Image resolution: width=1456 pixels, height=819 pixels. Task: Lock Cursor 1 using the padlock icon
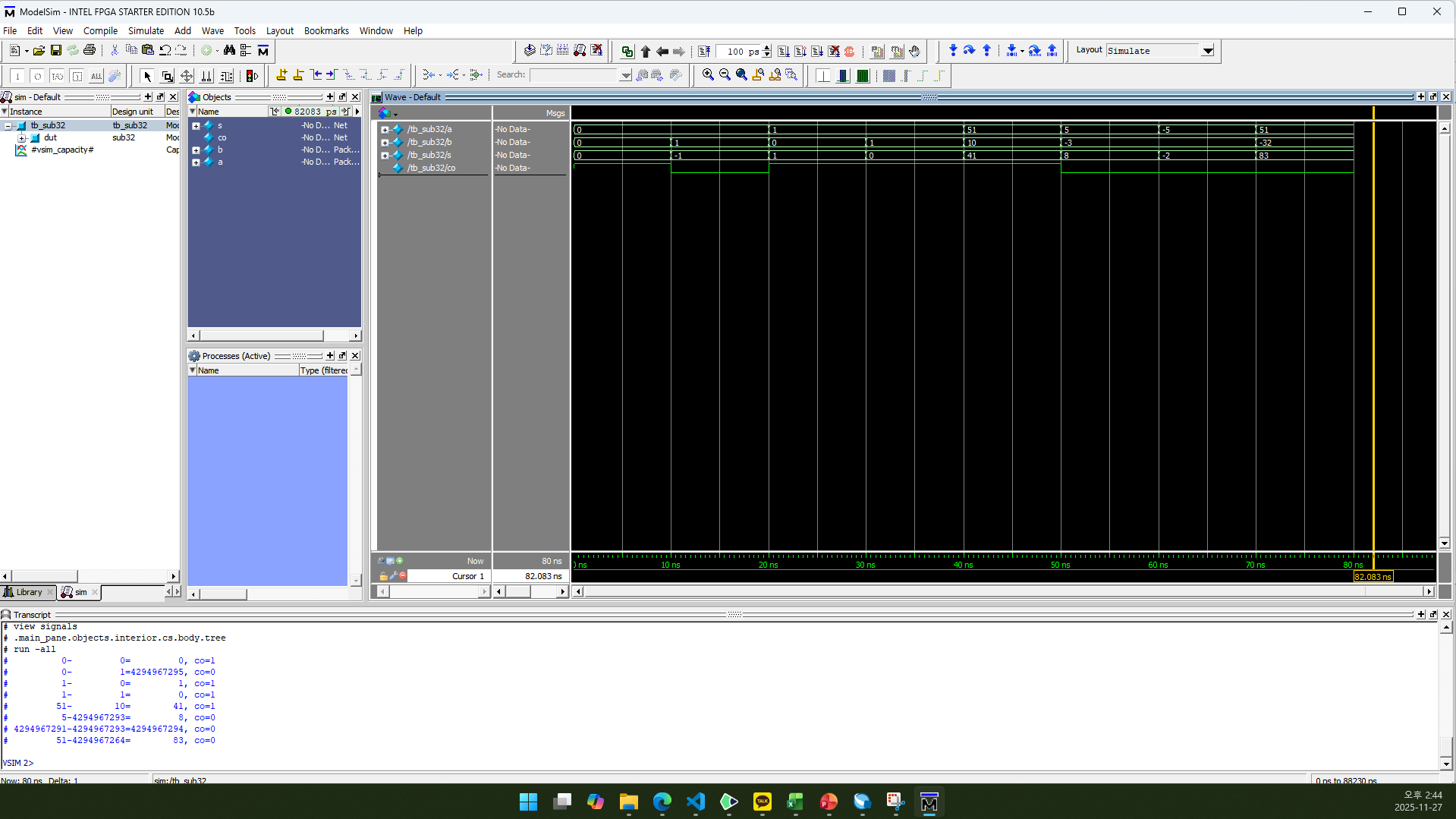(384, 575)
